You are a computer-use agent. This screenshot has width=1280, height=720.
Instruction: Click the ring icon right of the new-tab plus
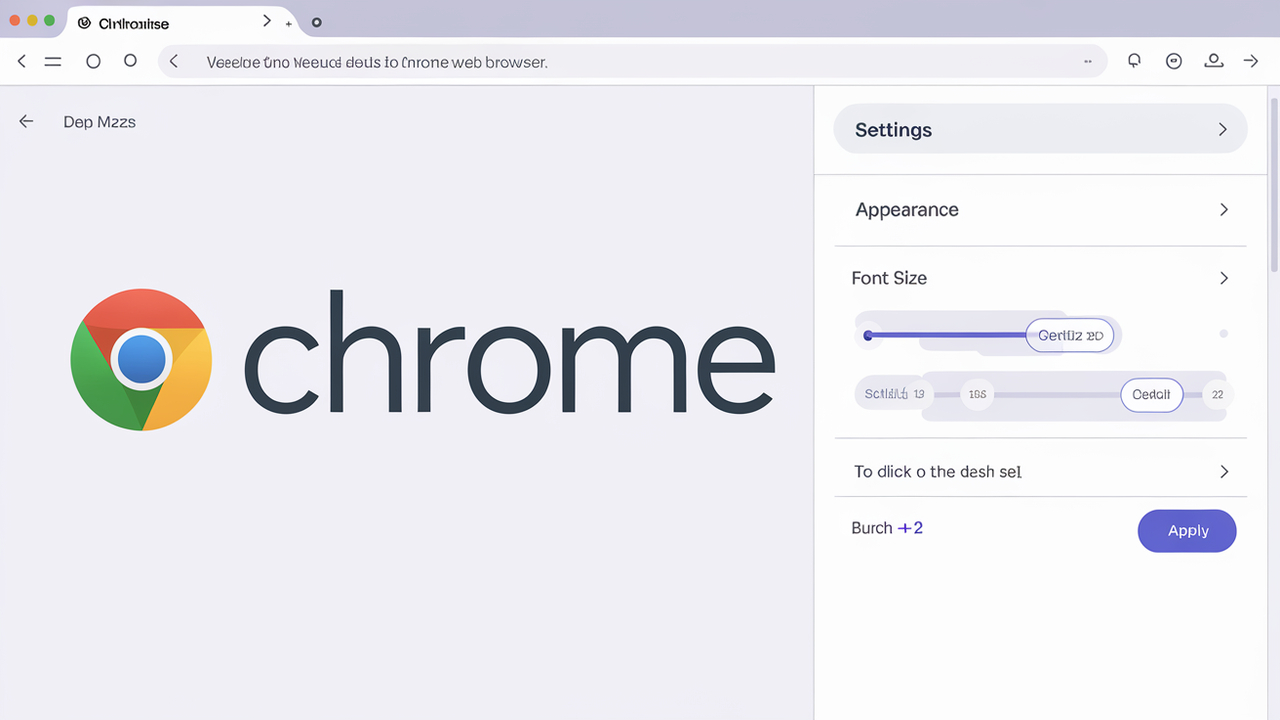tap(316, 22)
